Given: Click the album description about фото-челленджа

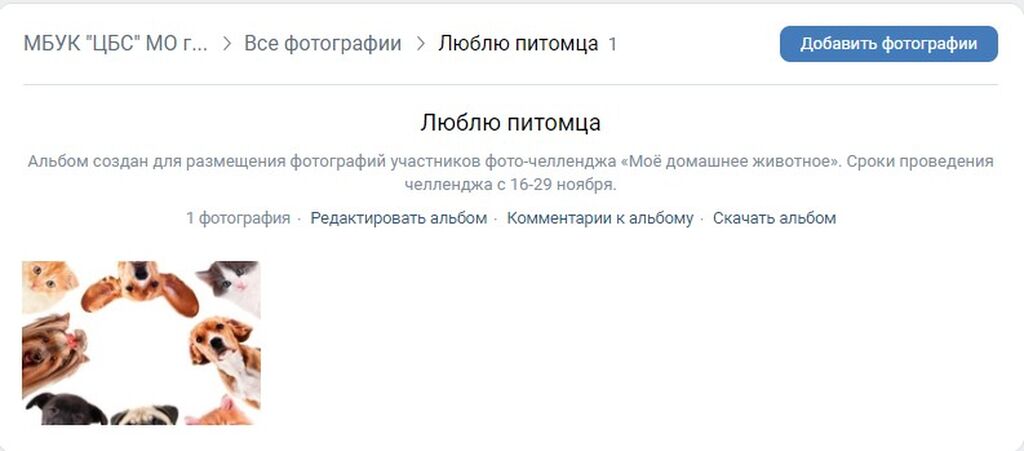Looking at the screenshot, I should click(511, 172).
